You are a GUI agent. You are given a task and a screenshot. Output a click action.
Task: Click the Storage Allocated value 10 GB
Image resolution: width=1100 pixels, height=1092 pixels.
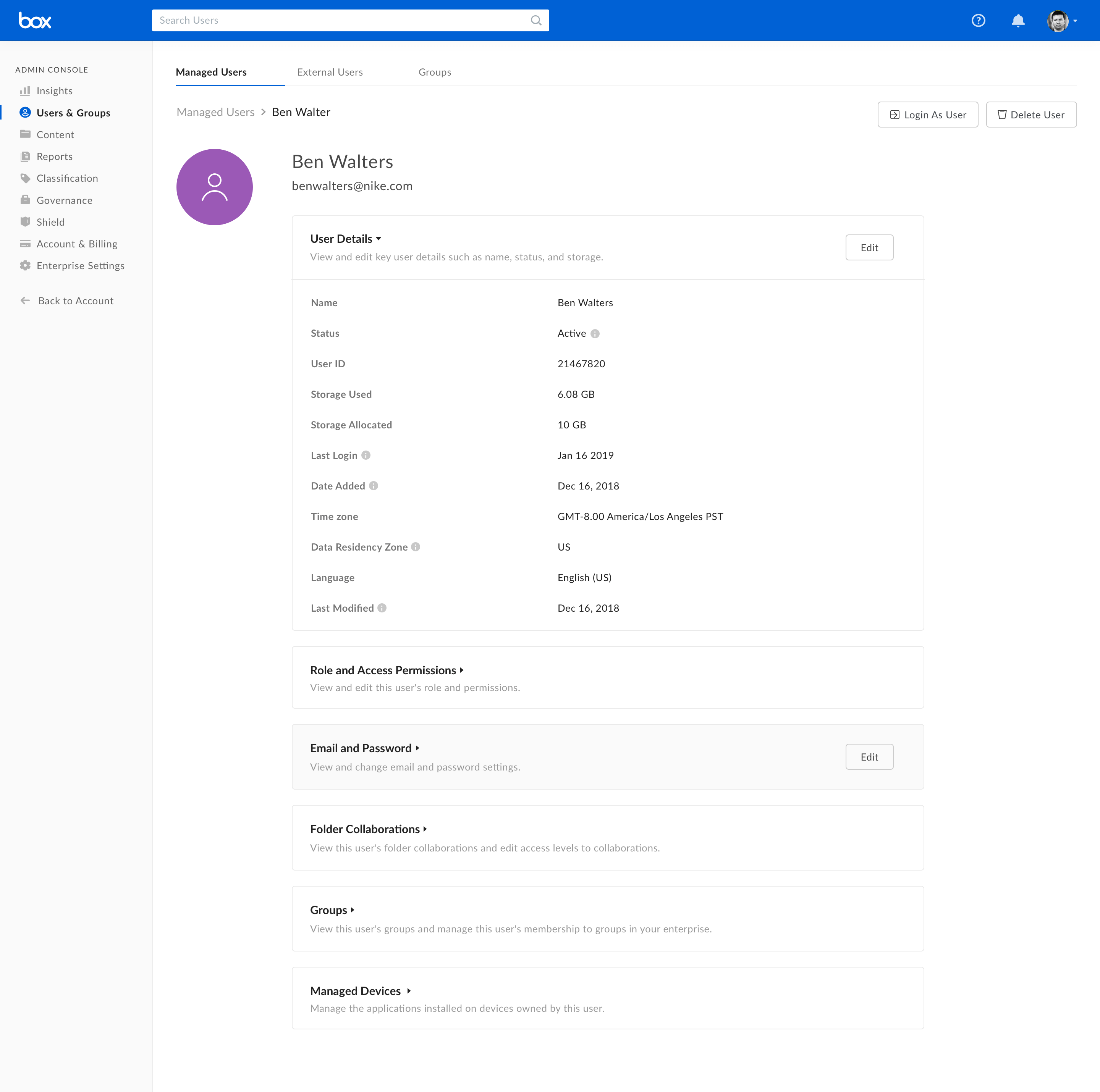click(x=572, y=425)
